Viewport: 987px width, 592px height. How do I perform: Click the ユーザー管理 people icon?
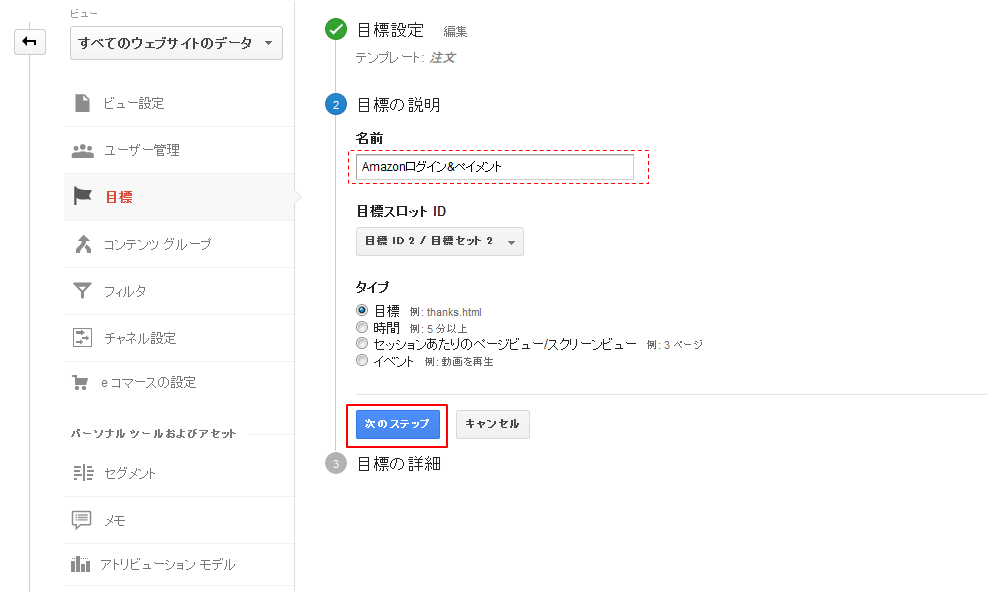click(82, 151)
